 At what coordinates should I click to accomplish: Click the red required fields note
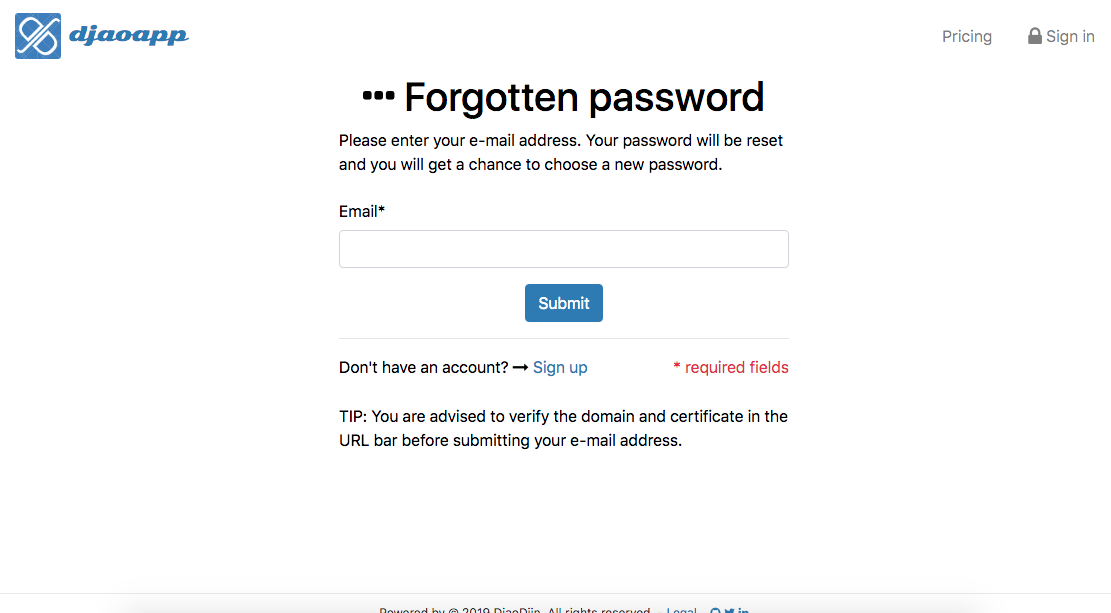pyautogui.click(x=731, y=367)
